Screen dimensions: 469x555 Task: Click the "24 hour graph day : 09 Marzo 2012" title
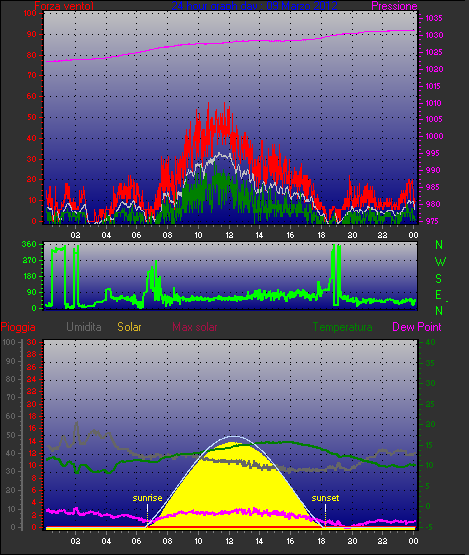(254, 5)
